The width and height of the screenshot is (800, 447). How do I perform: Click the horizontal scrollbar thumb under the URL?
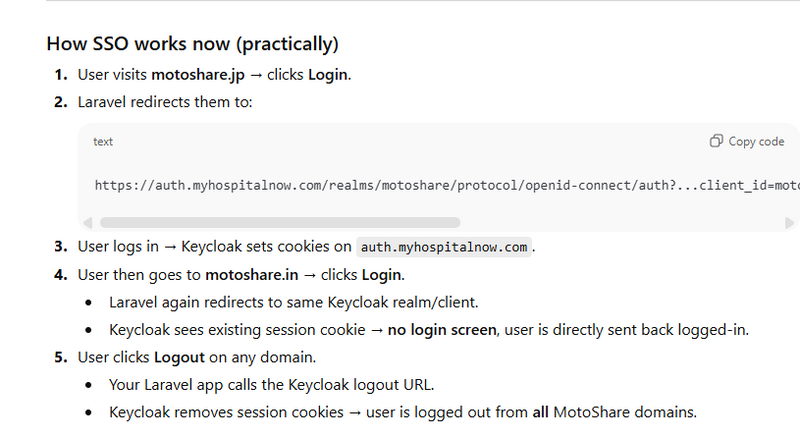pos(280,222)
